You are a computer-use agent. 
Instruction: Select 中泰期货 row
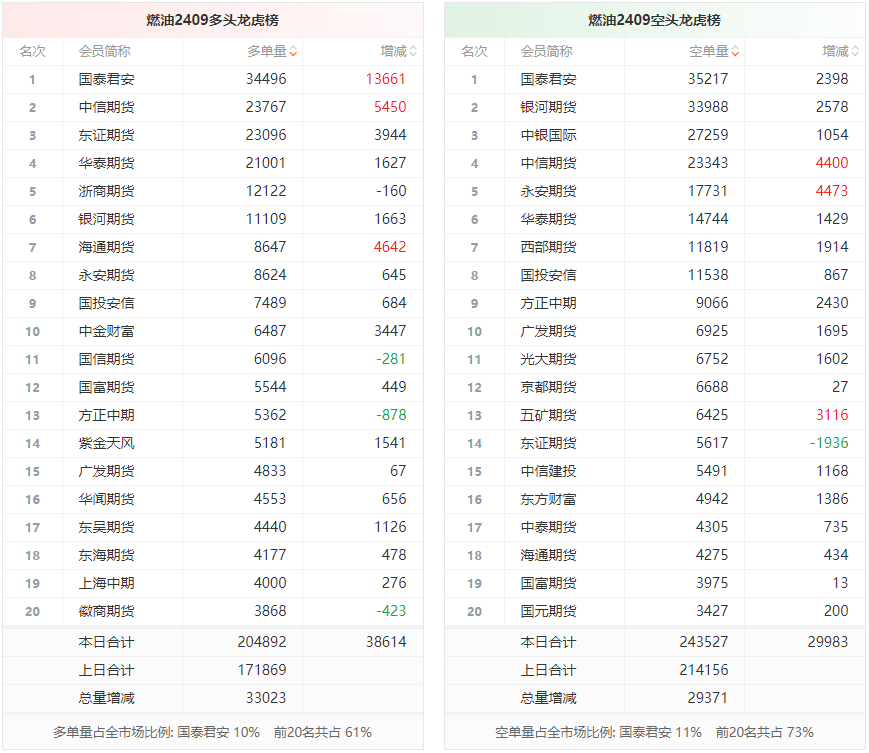655,527
